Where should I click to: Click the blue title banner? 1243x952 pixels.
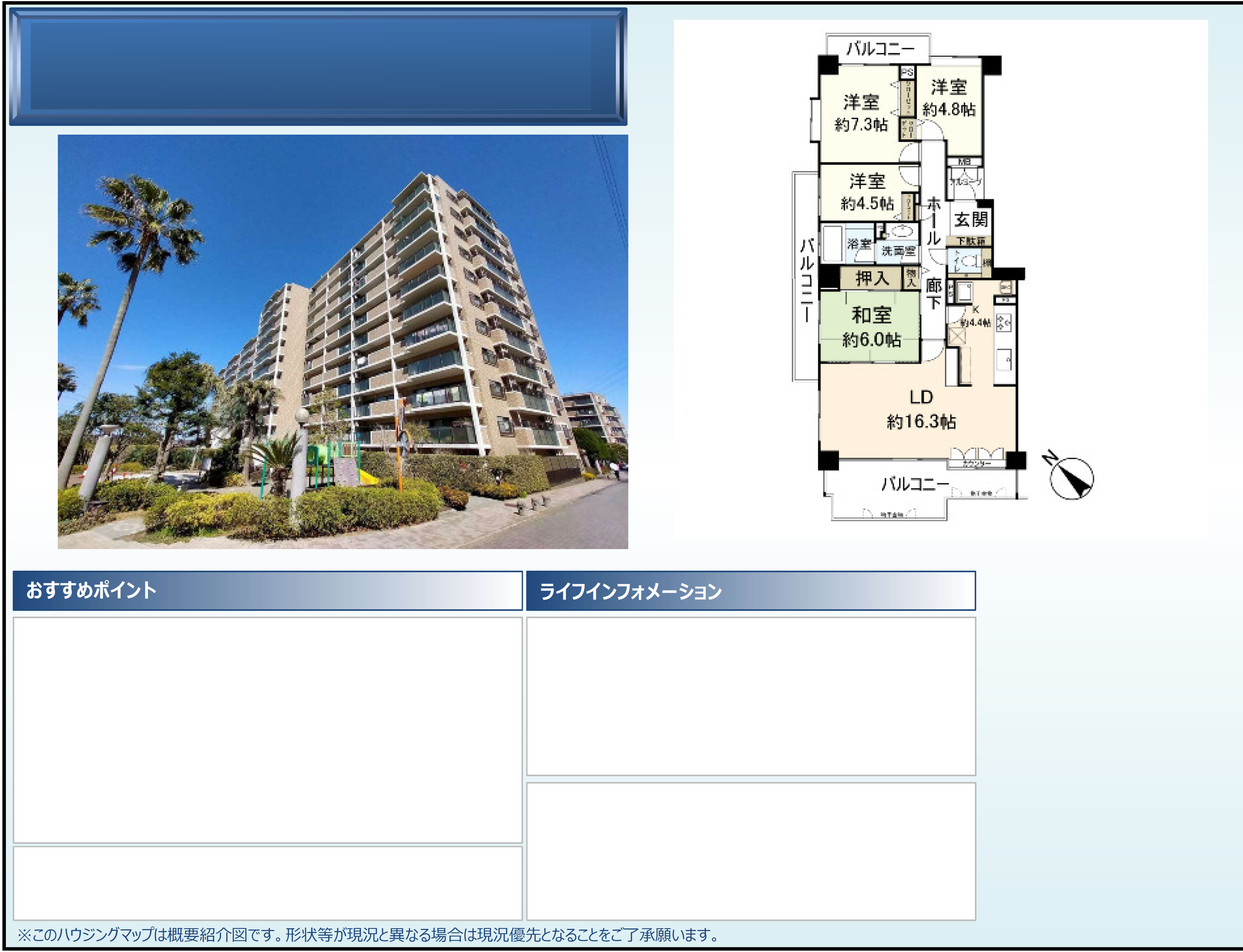[x=318, y=66]
